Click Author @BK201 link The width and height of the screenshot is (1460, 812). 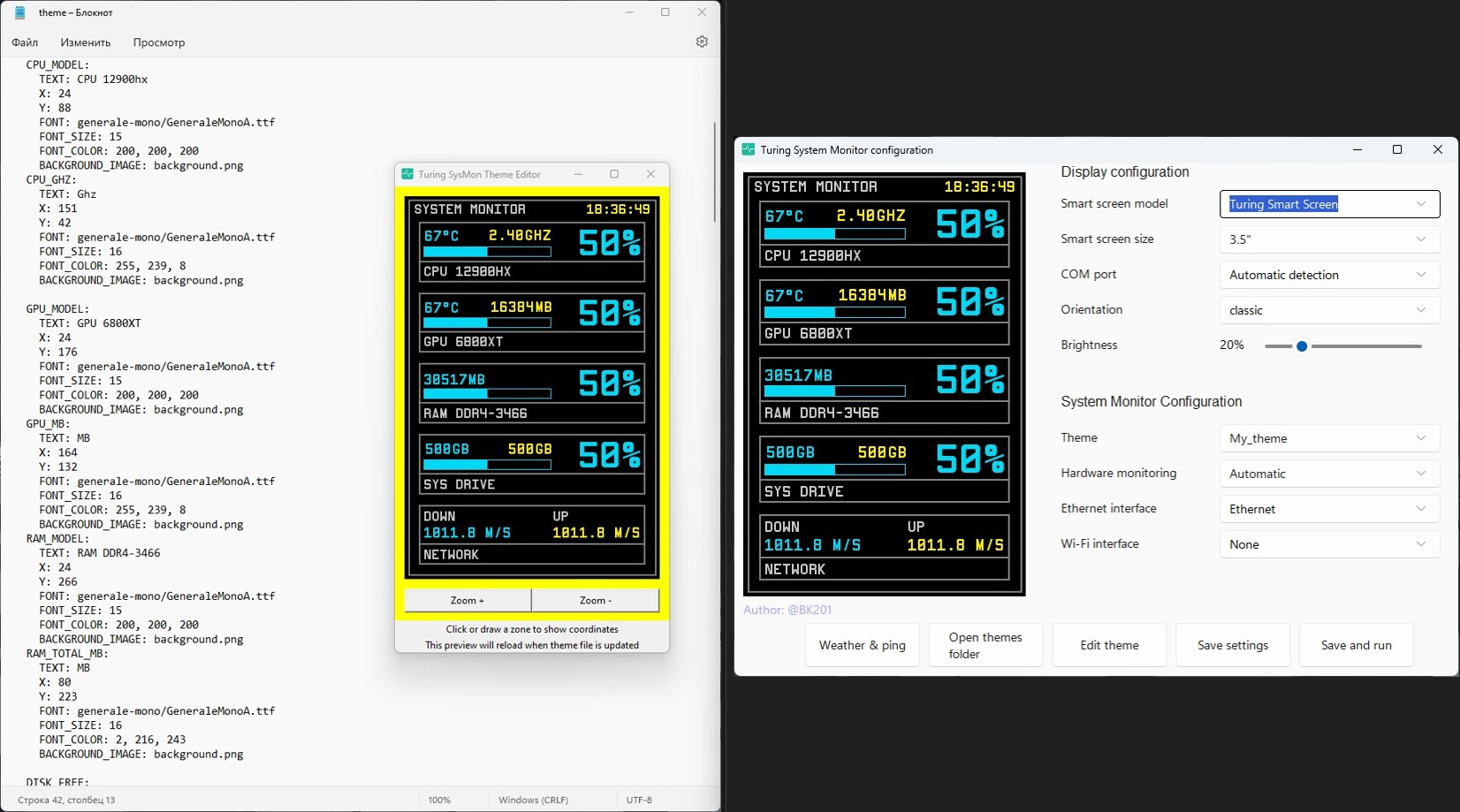coord(787,610)
